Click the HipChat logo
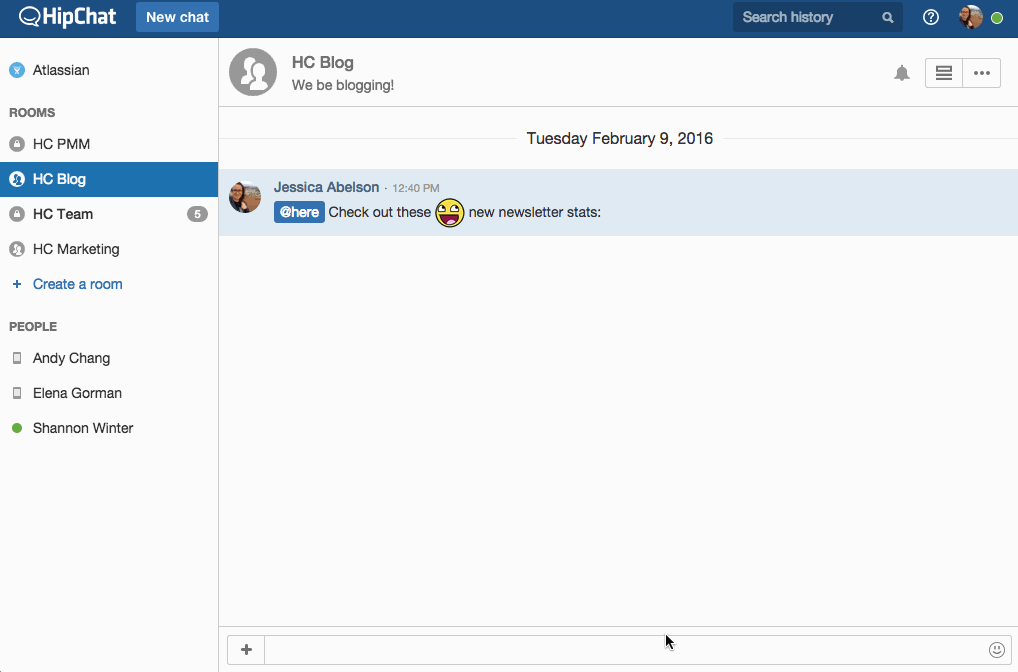Image resolution: width=1018 pixels, height=672 pixels. [68, 17]
